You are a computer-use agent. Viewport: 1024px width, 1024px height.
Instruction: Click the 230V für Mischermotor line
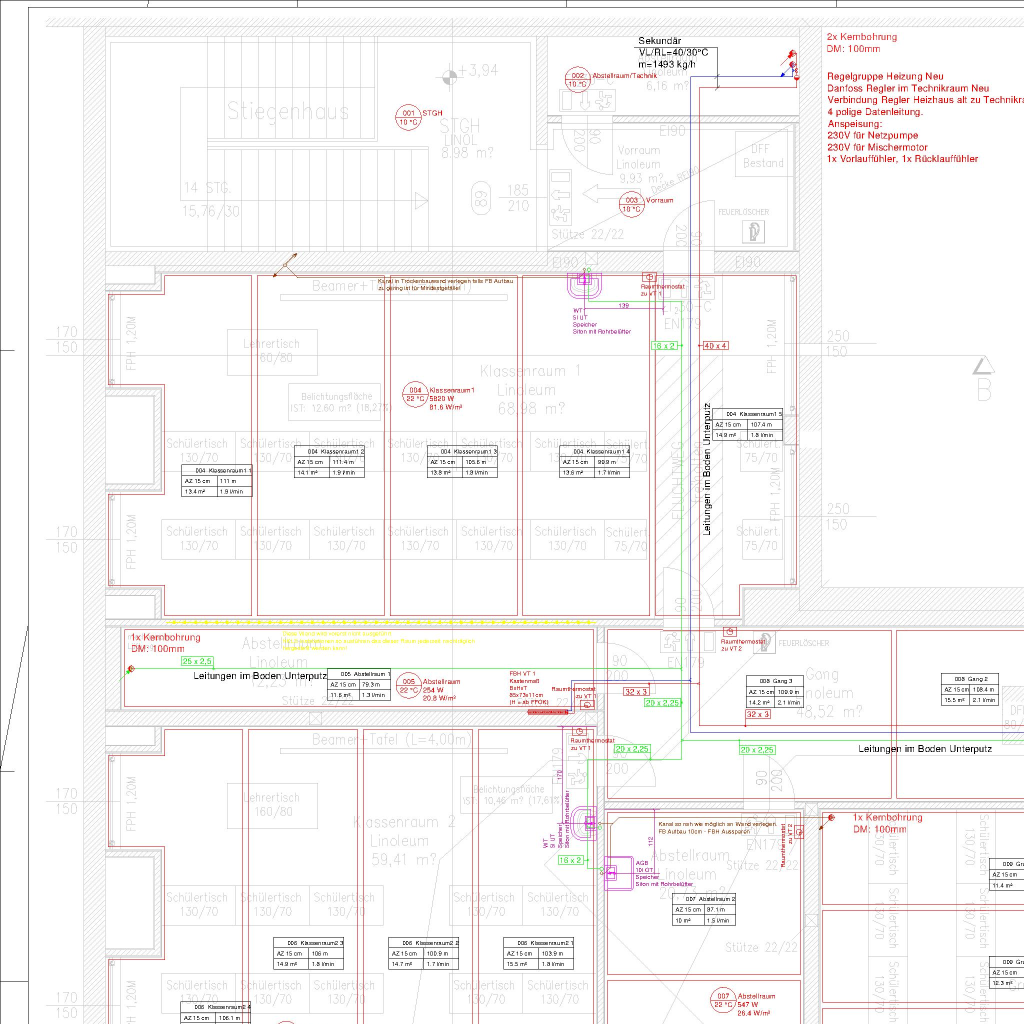click(877, 147)
